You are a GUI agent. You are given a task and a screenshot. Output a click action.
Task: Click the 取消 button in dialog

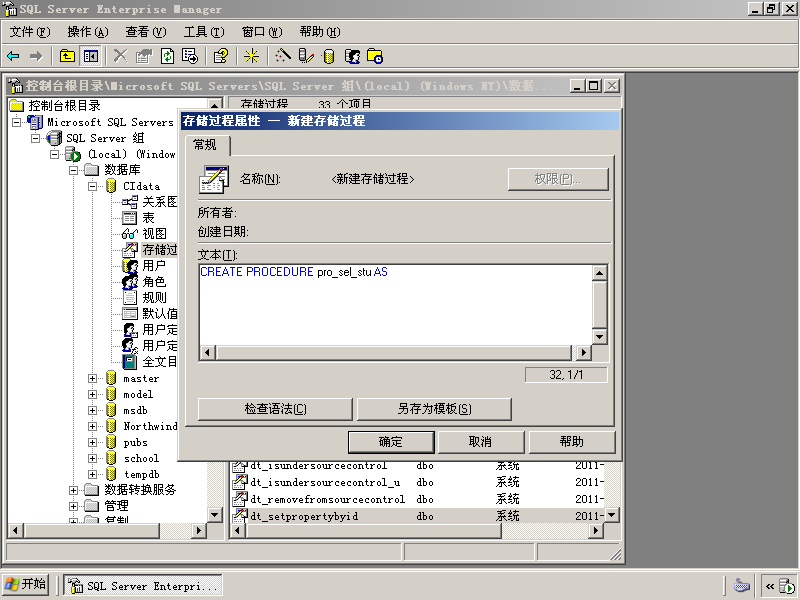(480, 442)
